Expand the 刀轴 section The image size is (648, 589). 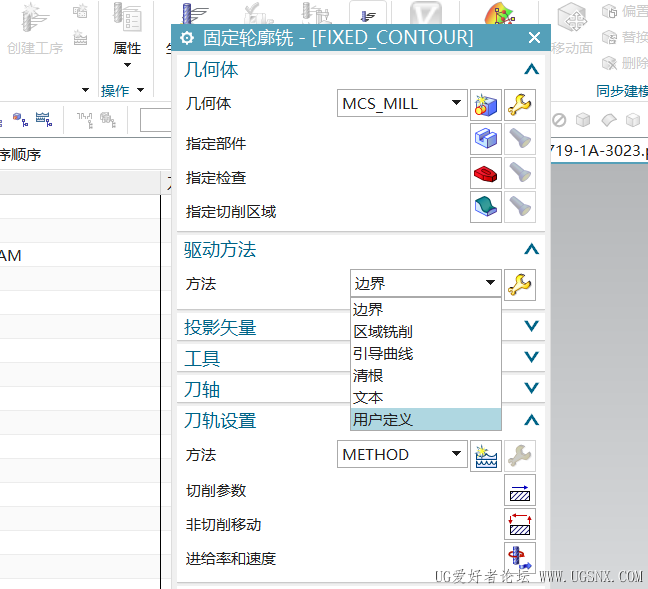coord(531,388)
